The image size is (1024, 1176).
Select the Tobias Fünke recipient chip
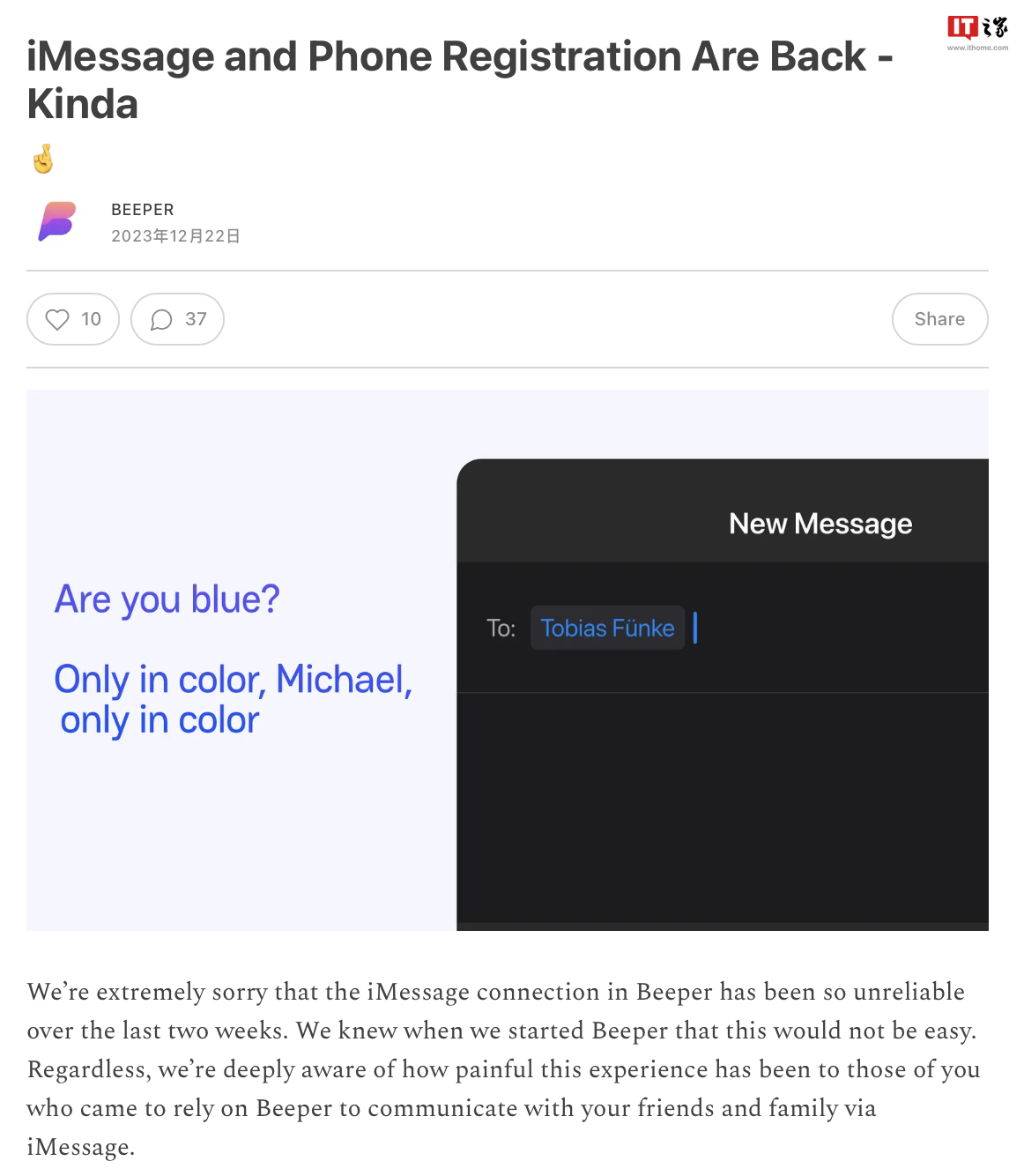607,628
